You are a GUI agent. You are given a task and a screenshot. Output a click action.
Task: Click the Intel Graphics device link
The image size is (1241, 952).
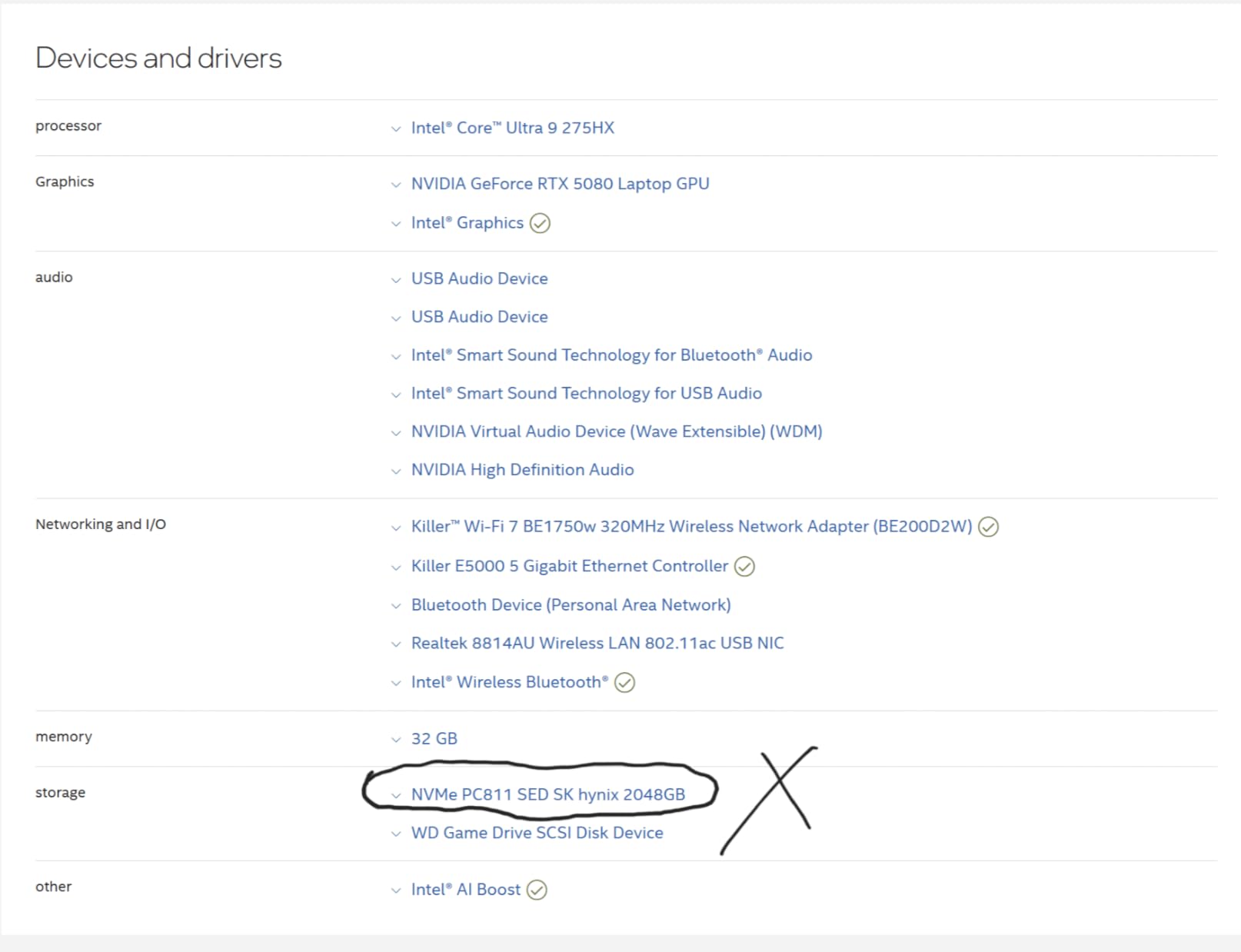(467, 223)
